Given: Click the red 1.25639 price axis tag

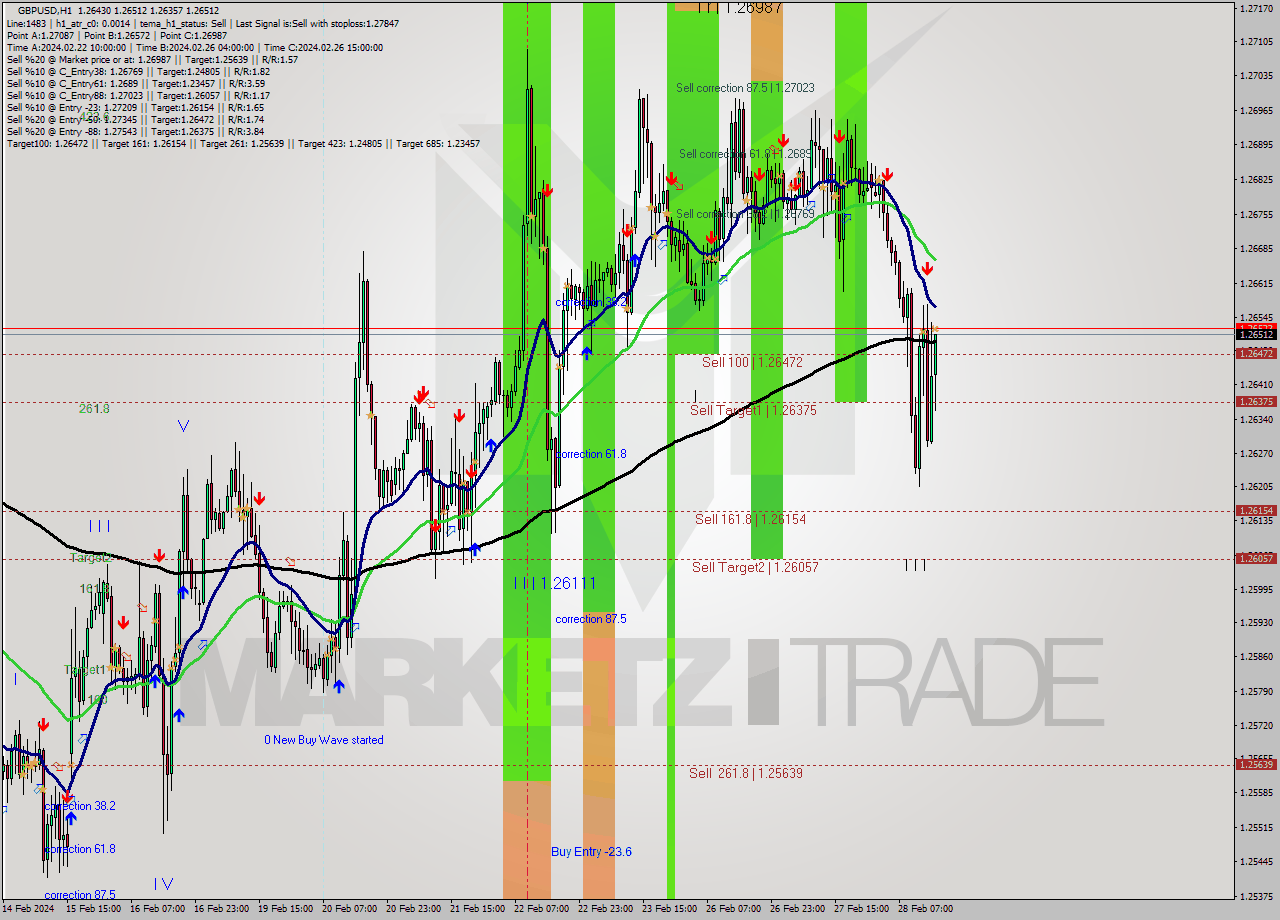Looking at the screenshot, I should 1256,765.
